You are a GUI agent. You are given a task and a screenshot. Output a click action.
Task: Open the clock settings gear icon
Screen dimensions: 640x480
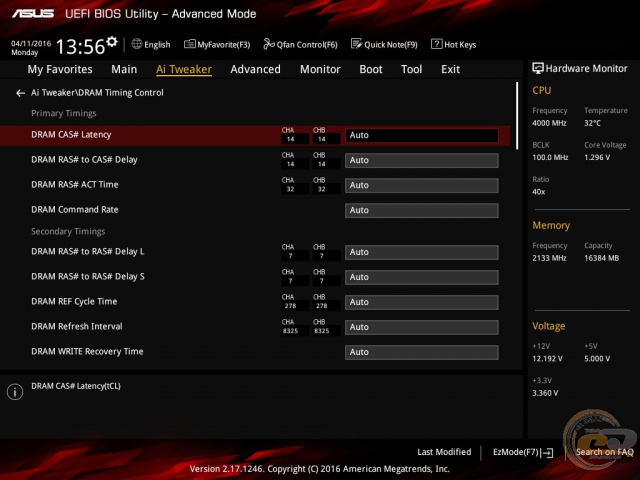tap(112, 42)
